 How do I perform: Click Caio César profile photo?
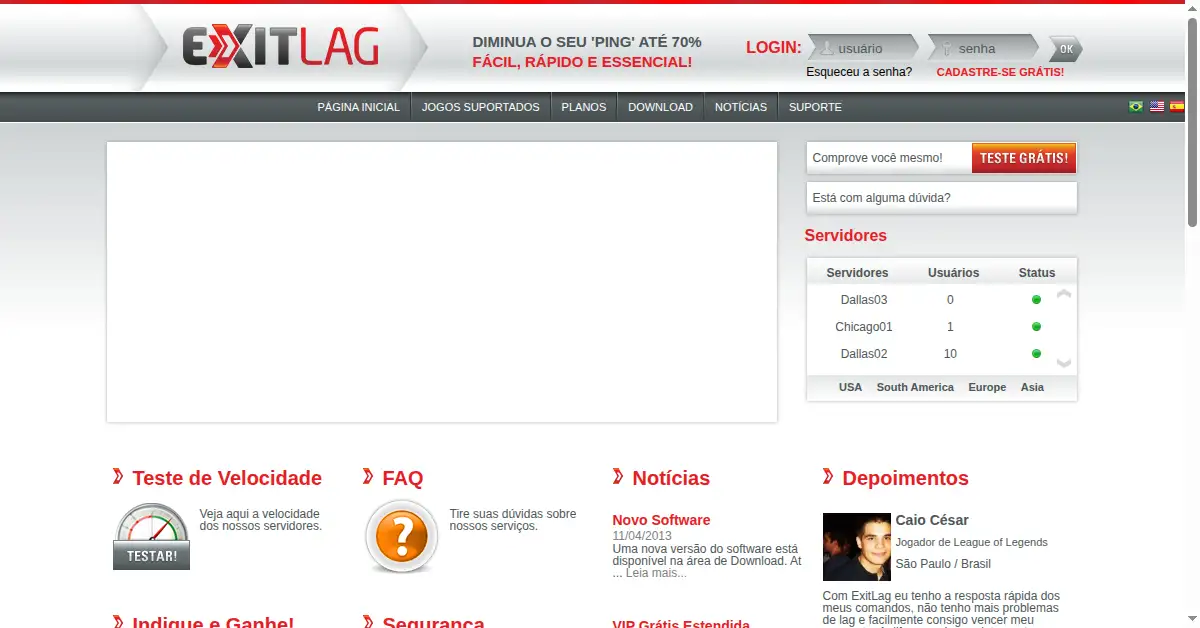pos(856,547)
